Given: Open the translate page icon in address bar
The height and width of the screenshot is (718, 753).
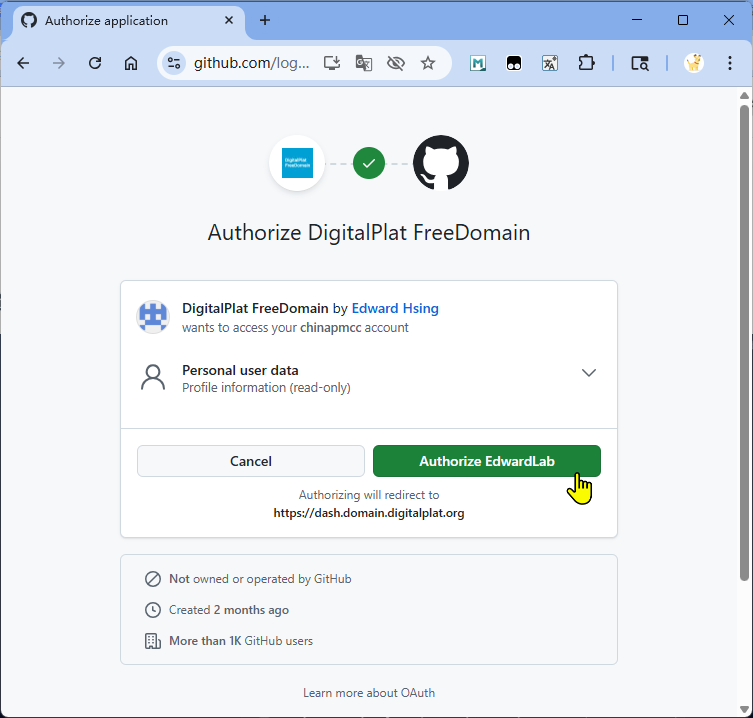Looking at the screenshot, I should (364, 63).
